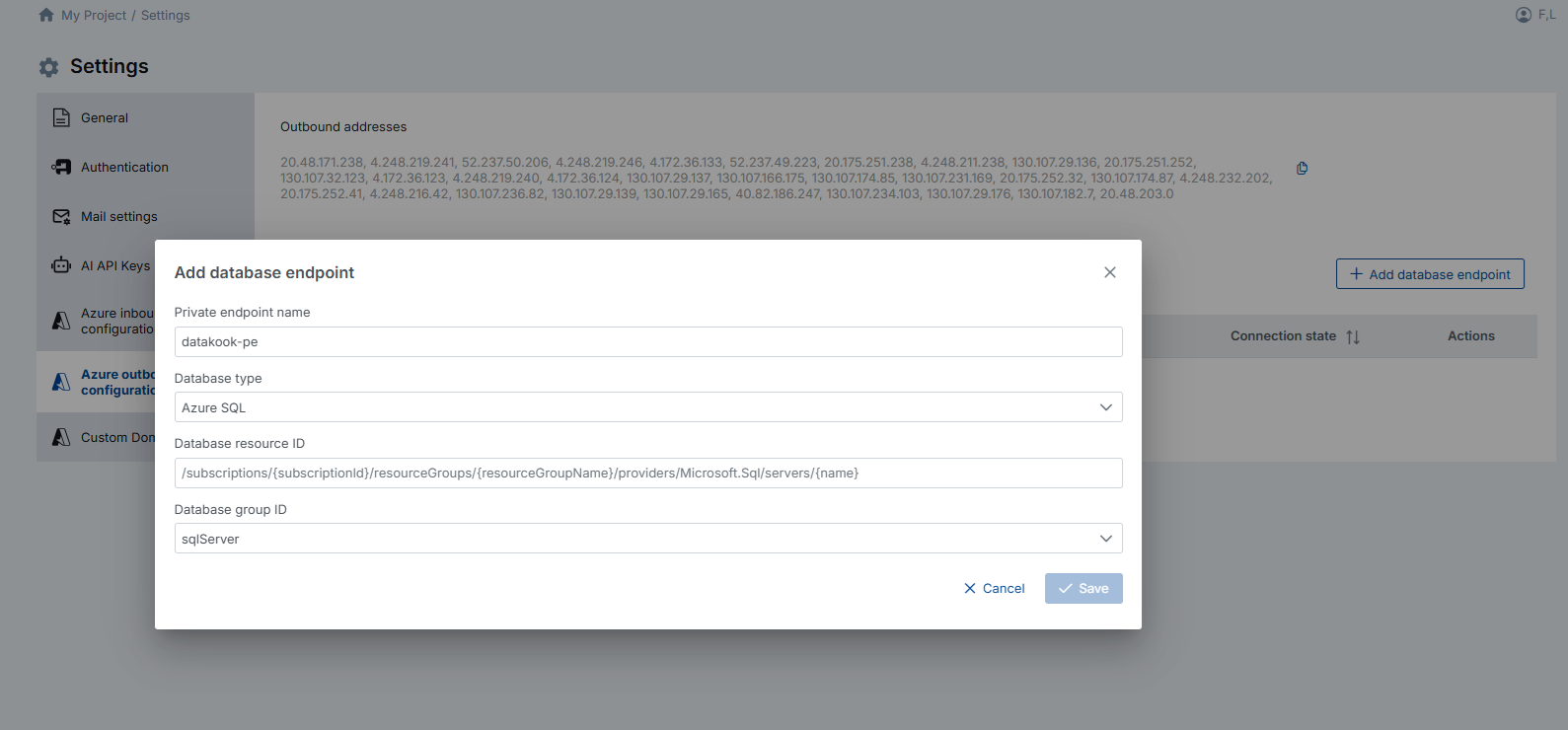Click Add database endpoint button
Image resolution: width=1568 pixels, height=730 pixels.
coord(1430,274)
